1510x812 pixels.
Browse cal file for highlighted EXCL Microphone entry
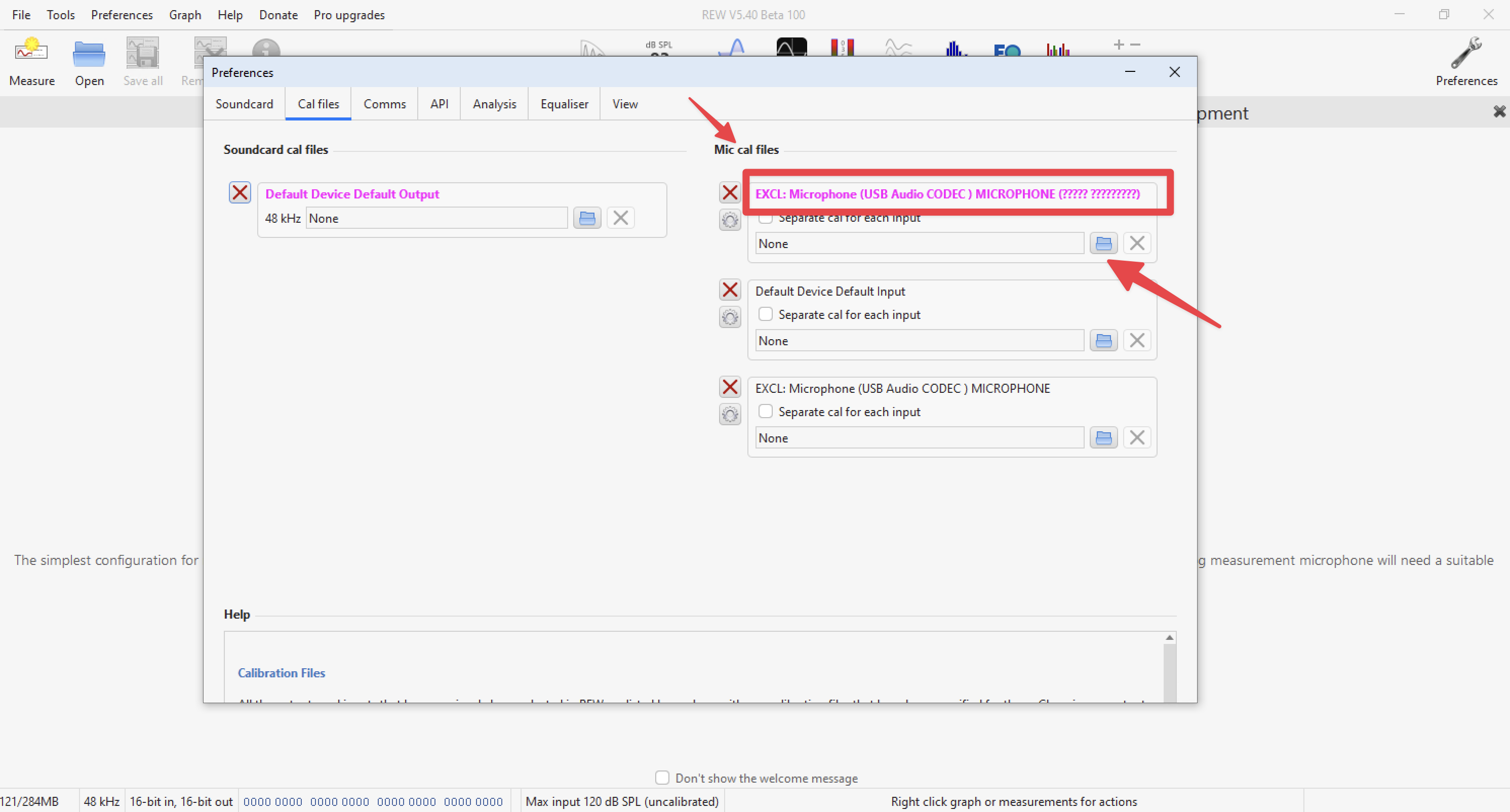click(x=1103, y=243)
